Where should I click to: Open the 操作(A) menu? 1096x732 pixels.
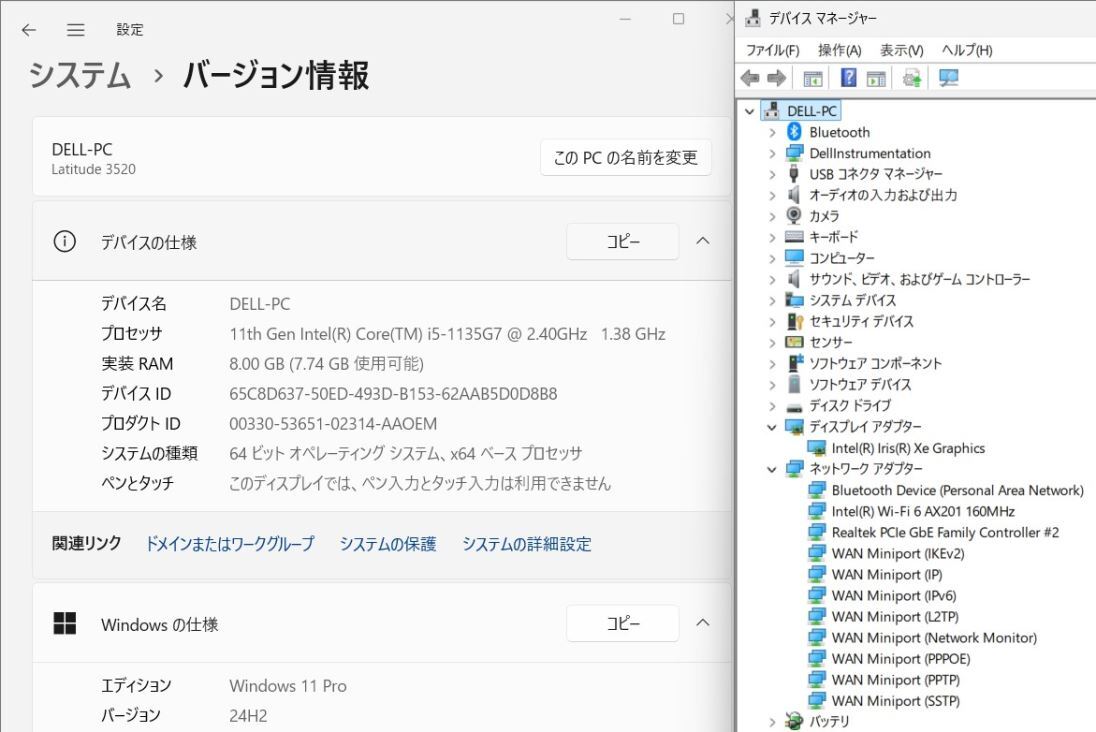point(839,50)
